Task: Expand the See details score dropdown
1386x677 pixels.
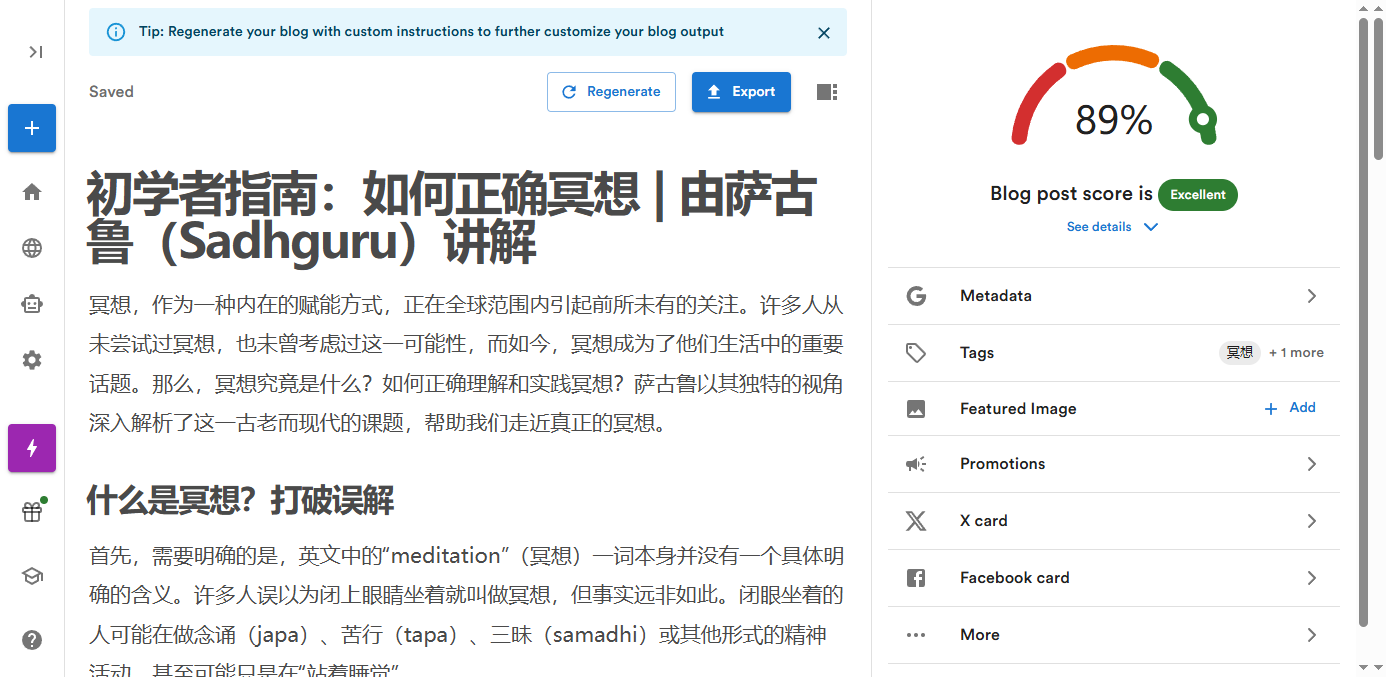Action: pyautogui.click(x=1112, y=227)
